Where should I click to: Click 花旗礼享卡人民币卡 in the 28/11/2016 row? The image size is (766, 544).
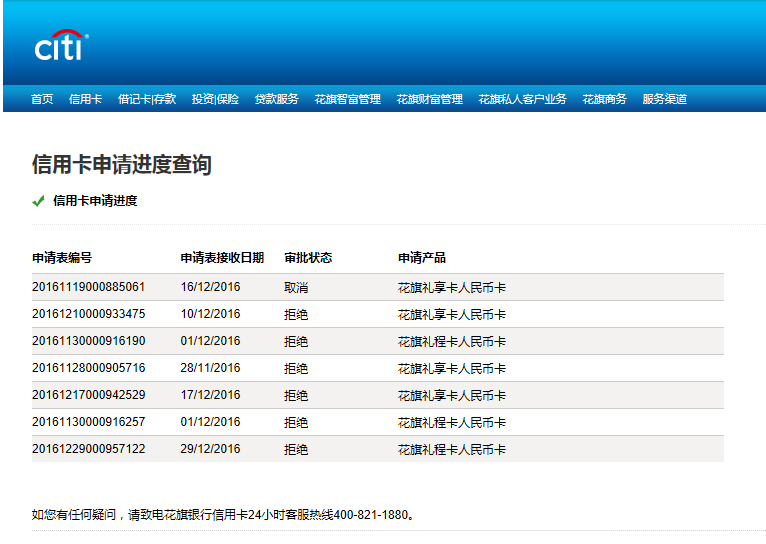(x=452, y=368)
